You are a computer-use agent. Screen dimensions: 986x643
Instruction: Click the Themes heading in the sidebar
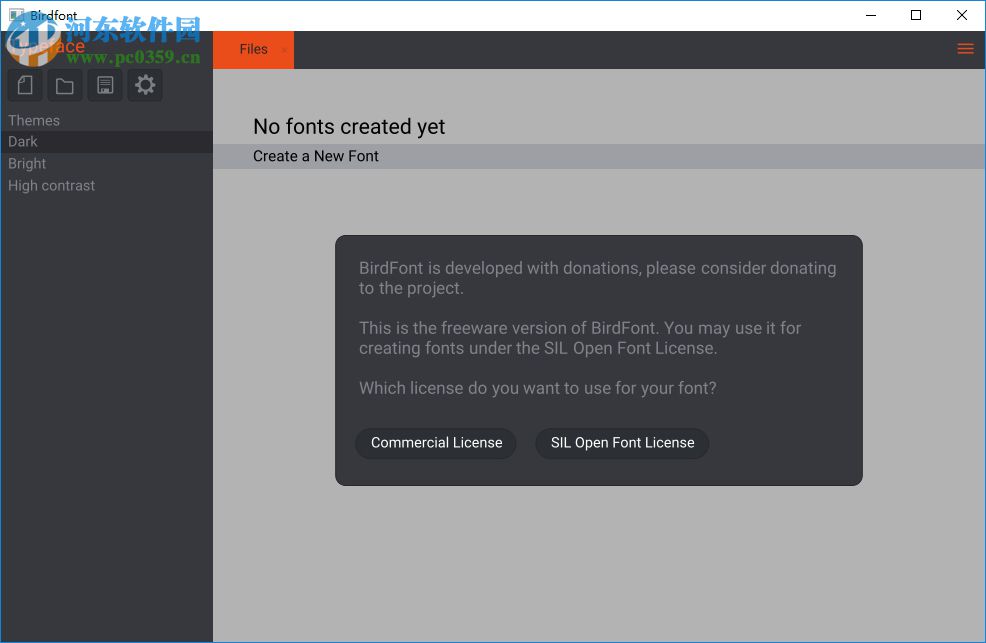(34, 120)
